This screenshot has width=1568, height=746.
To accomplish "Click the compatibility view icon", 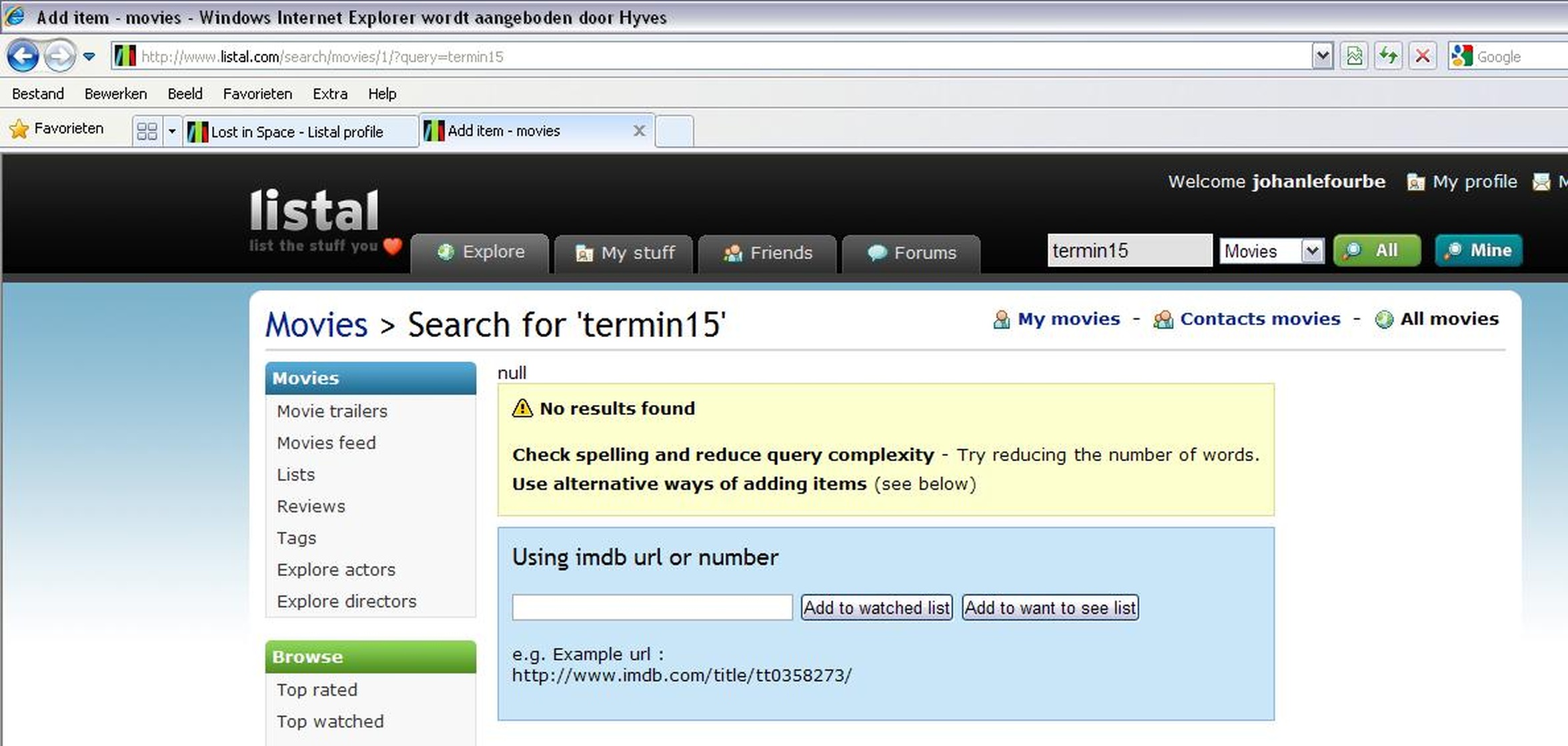I will 1355,57.
